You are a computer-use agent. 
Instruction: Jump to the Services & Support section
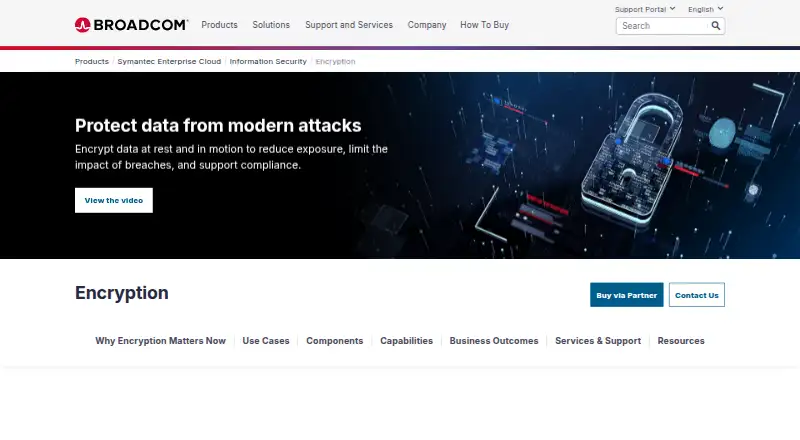point(598,341)
